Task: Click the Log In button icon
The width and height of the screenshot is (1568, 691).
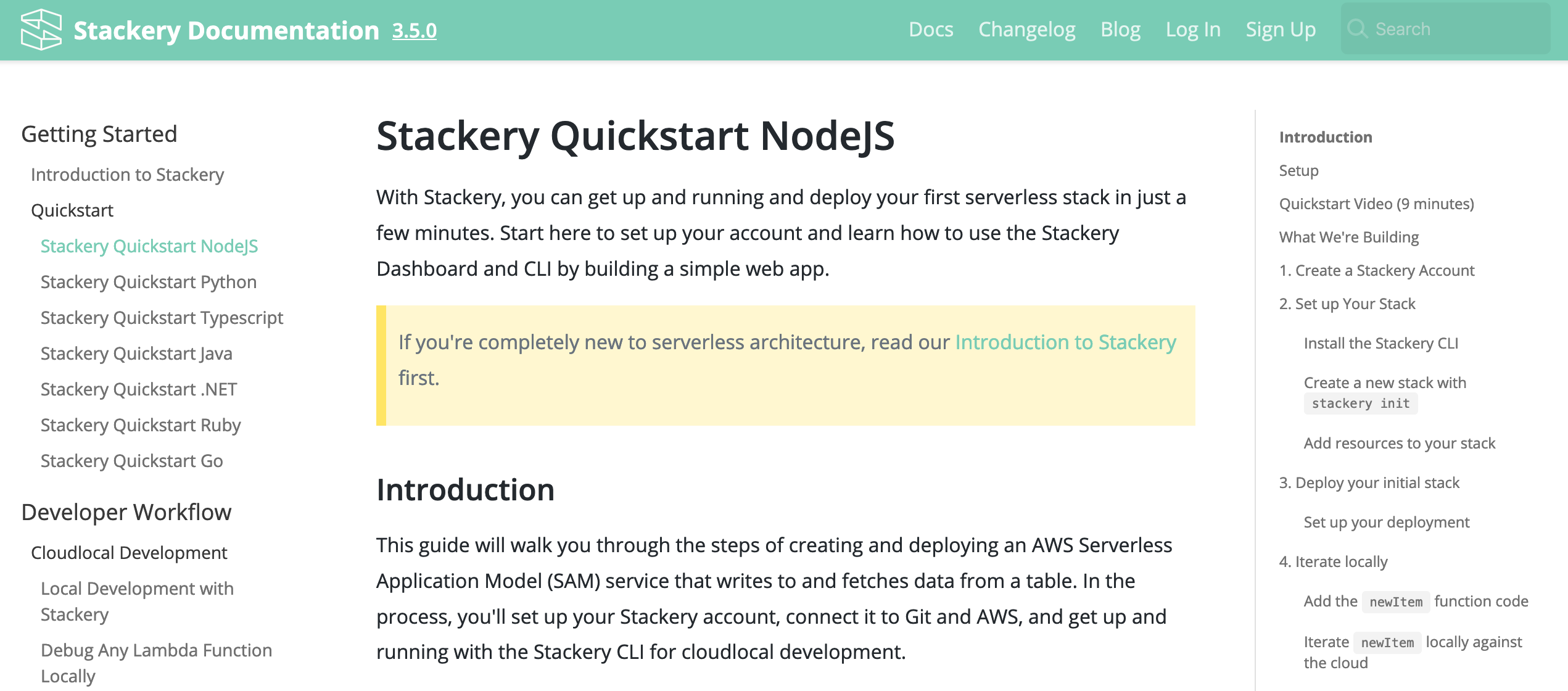Action: (1192, 29)
